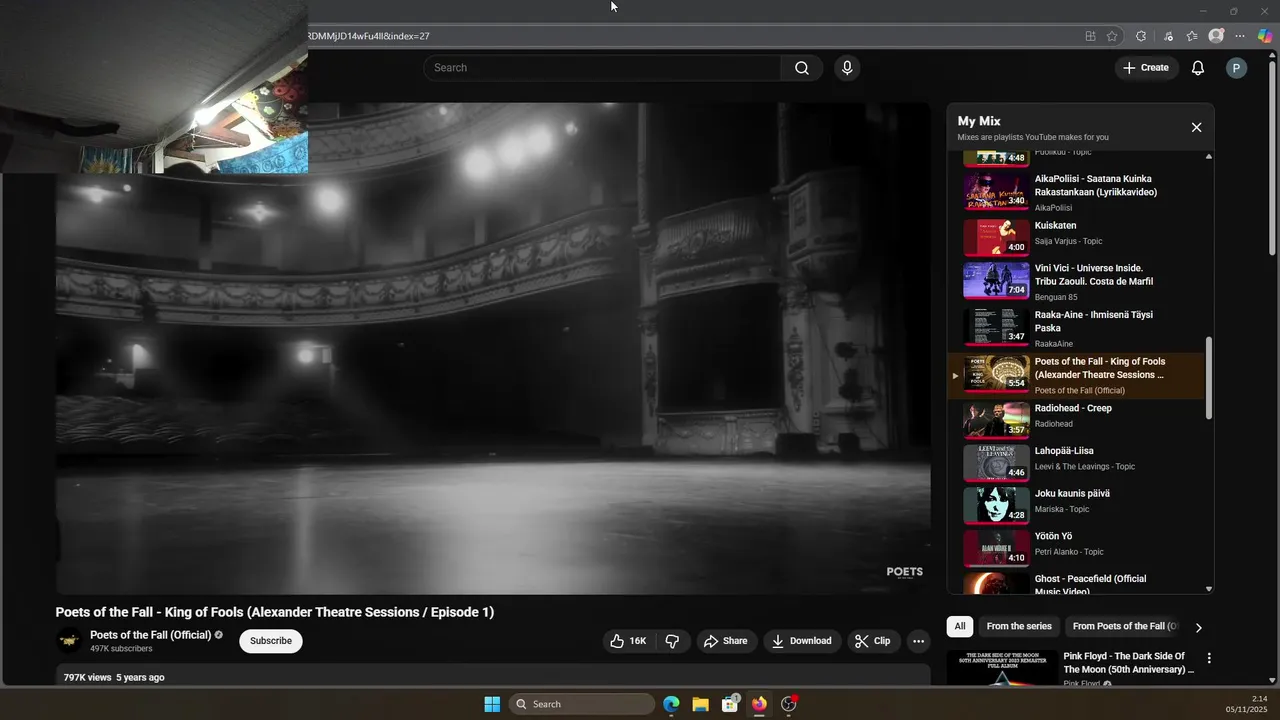Viewport: 1280px width, 720px height.
Task: Subscribe to Poets of the Fall channel
Action: coord(271,641)
